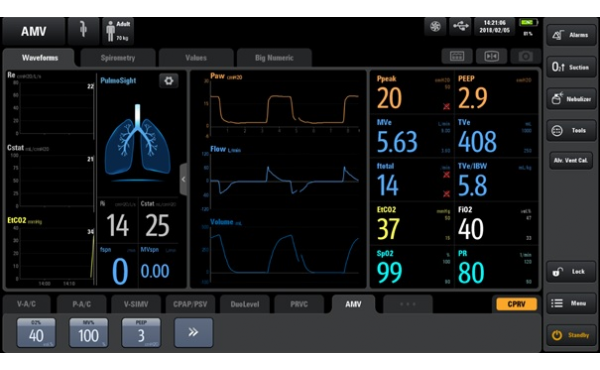Select V-A/C ventilation mode
The width and height of the screenshot is (600, 370).
[x=26, y=304]
